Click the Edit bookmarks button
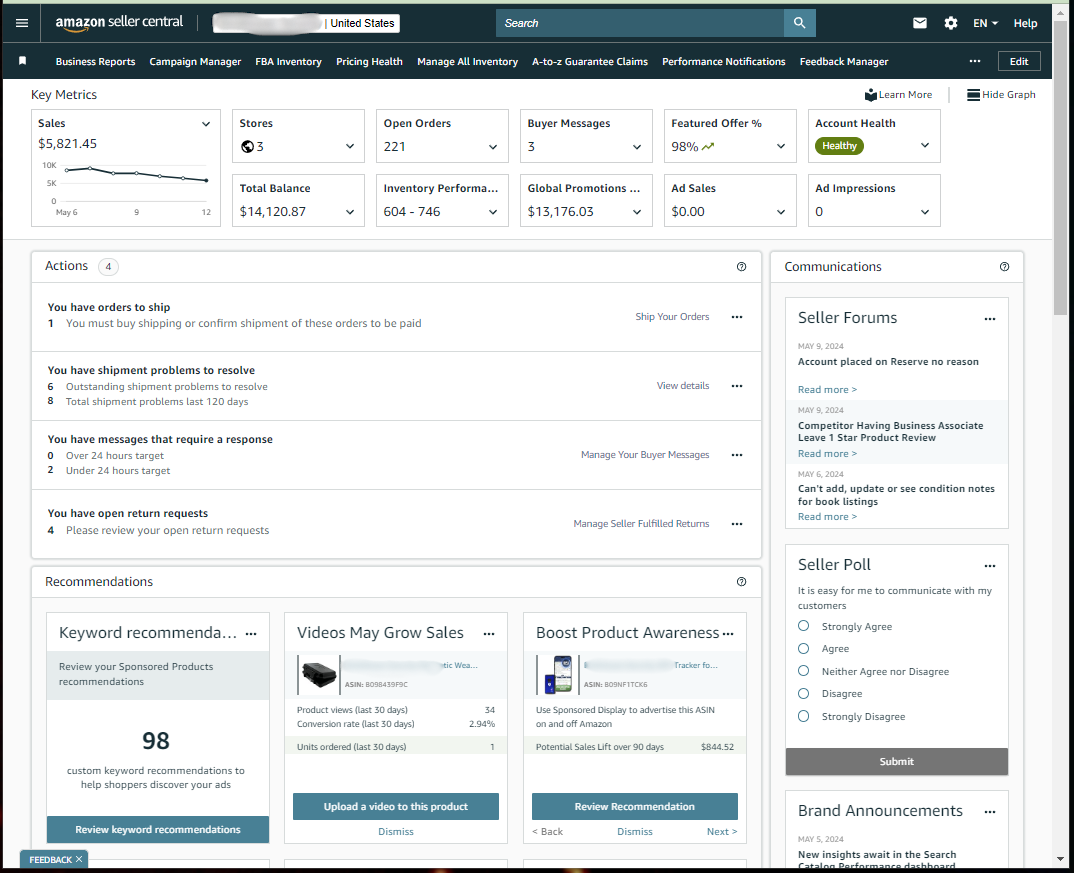The width and height of the screenshot is (1074, 873). coord(1019,61)
